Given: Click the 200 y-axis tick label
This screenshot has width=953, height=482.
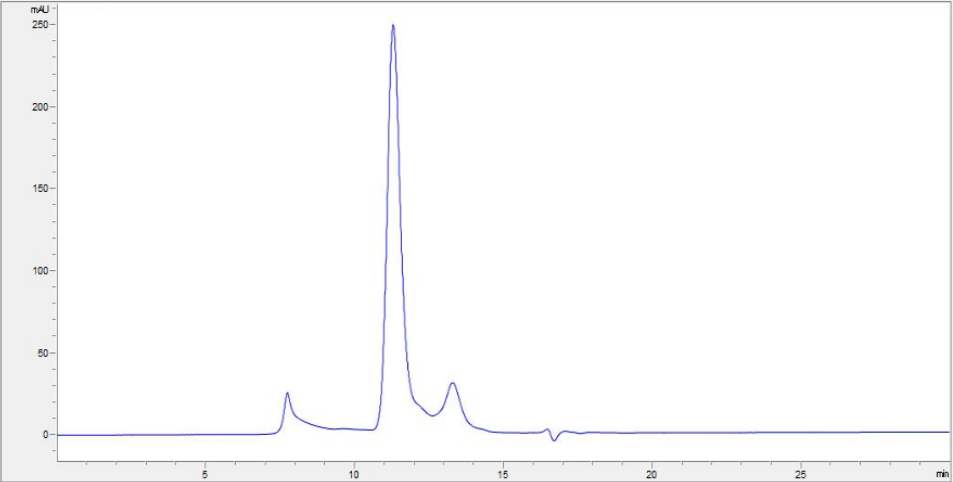Looking at the screenshot, I should [x=39, y=107].
